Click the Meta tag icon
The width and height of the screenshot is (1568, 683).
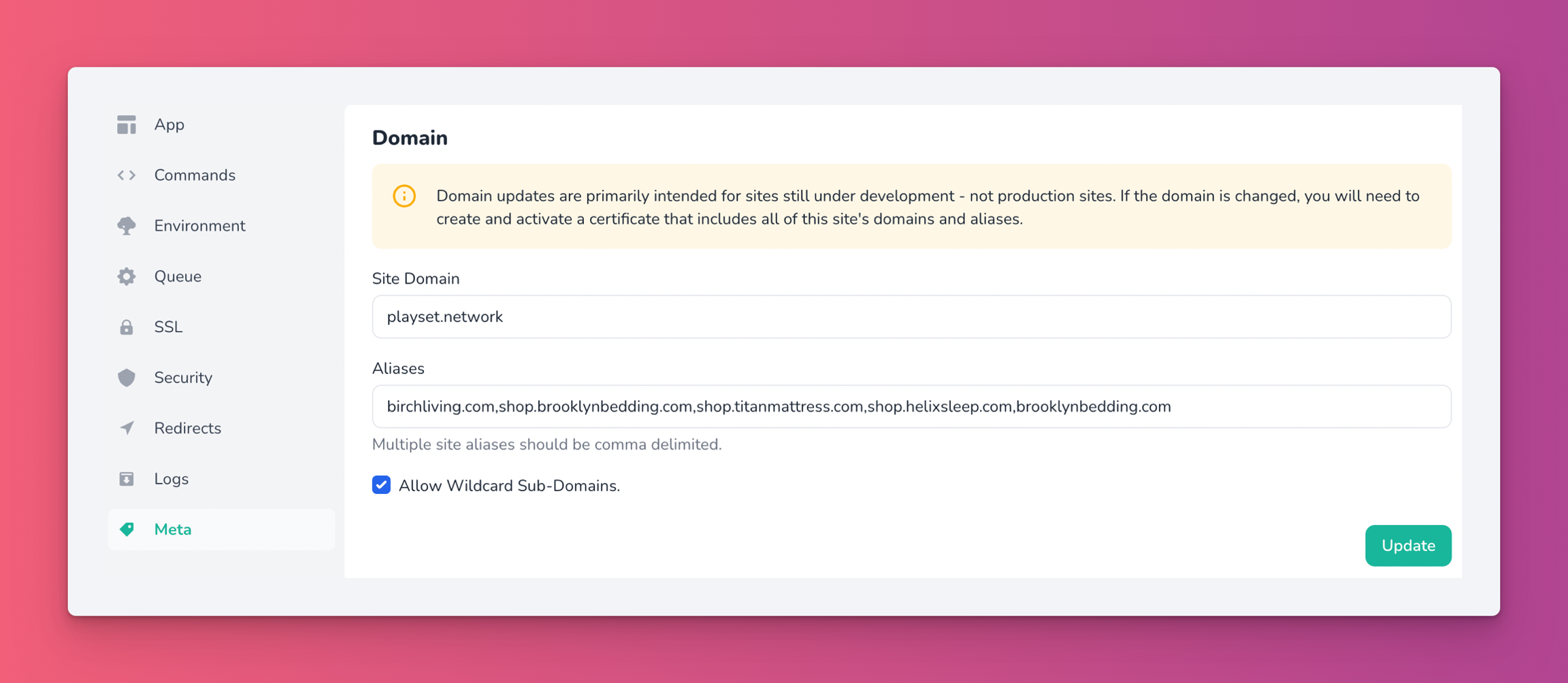[127, 529]
